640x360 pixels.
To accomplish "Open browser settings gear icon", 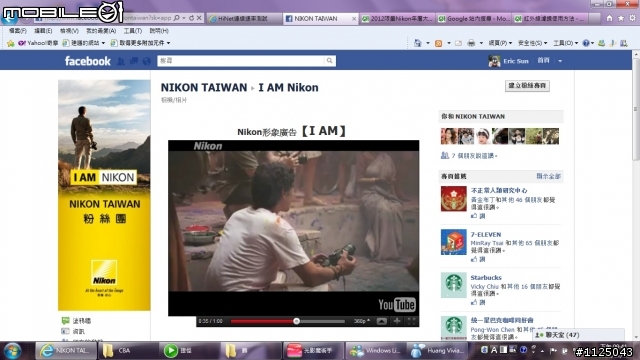I will pyautogui.click(x=632, y=18).
